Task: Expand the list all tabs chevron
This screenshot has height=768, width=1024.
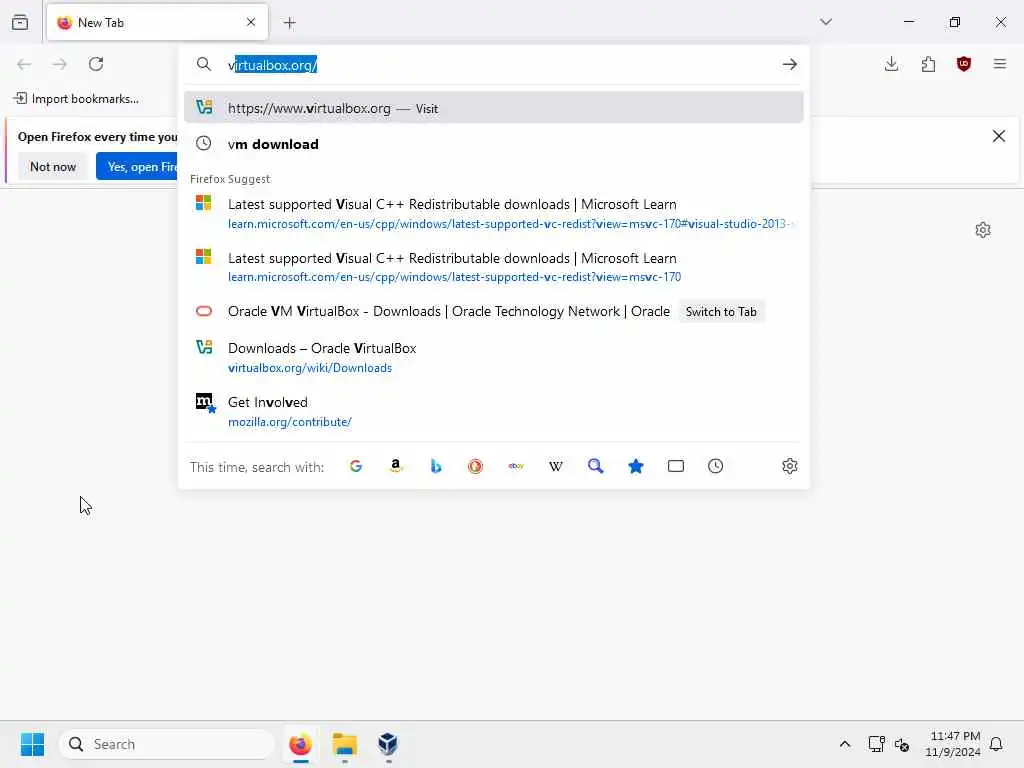Action: click(826, 22)
